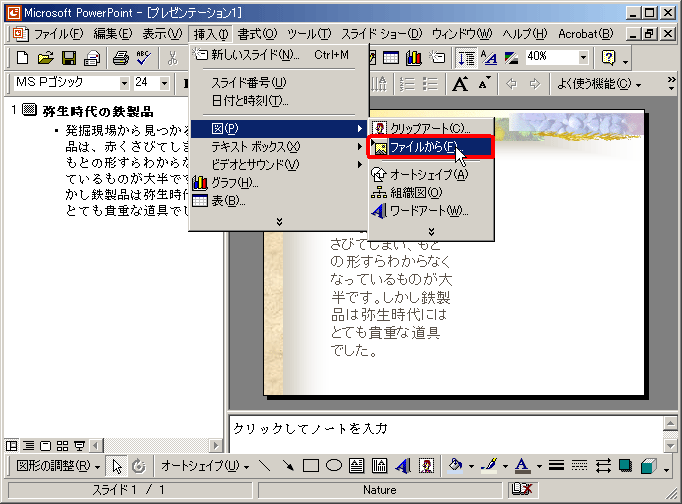Click the Free Rotate tool
The image size is (682, 504).
139,466
